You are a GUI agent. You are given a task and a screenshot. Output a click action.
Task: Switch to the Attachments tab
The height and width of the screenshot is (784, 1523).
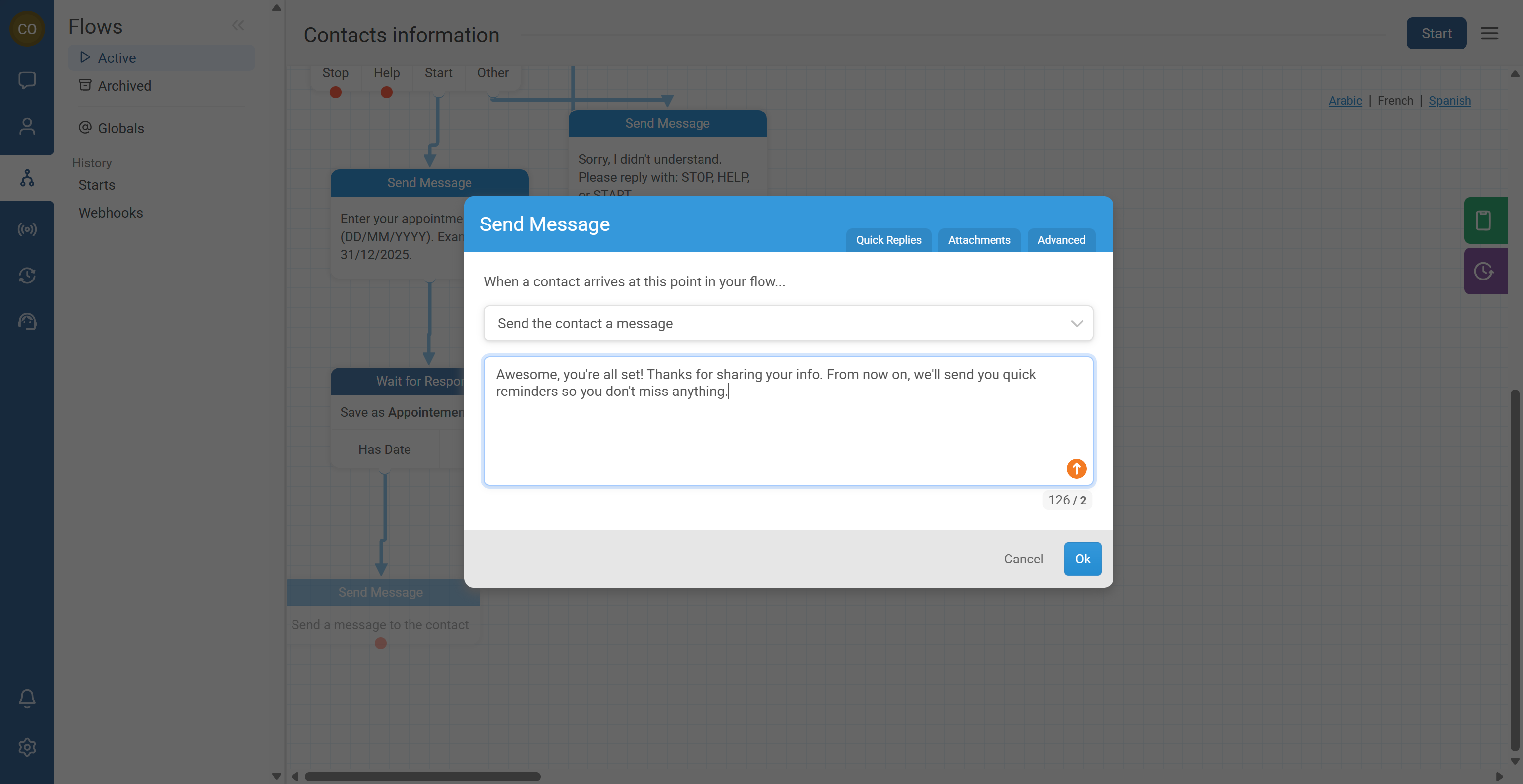point(979,240)
